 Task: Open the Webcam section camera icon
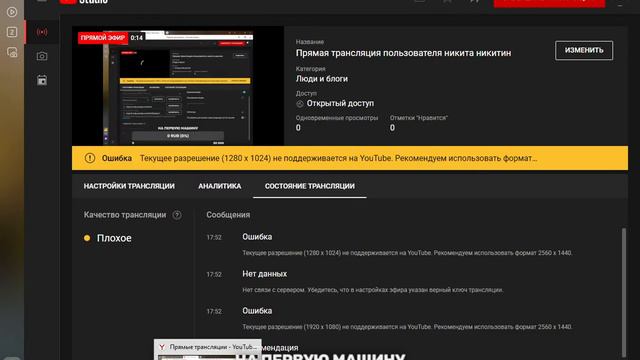(42, 56)
